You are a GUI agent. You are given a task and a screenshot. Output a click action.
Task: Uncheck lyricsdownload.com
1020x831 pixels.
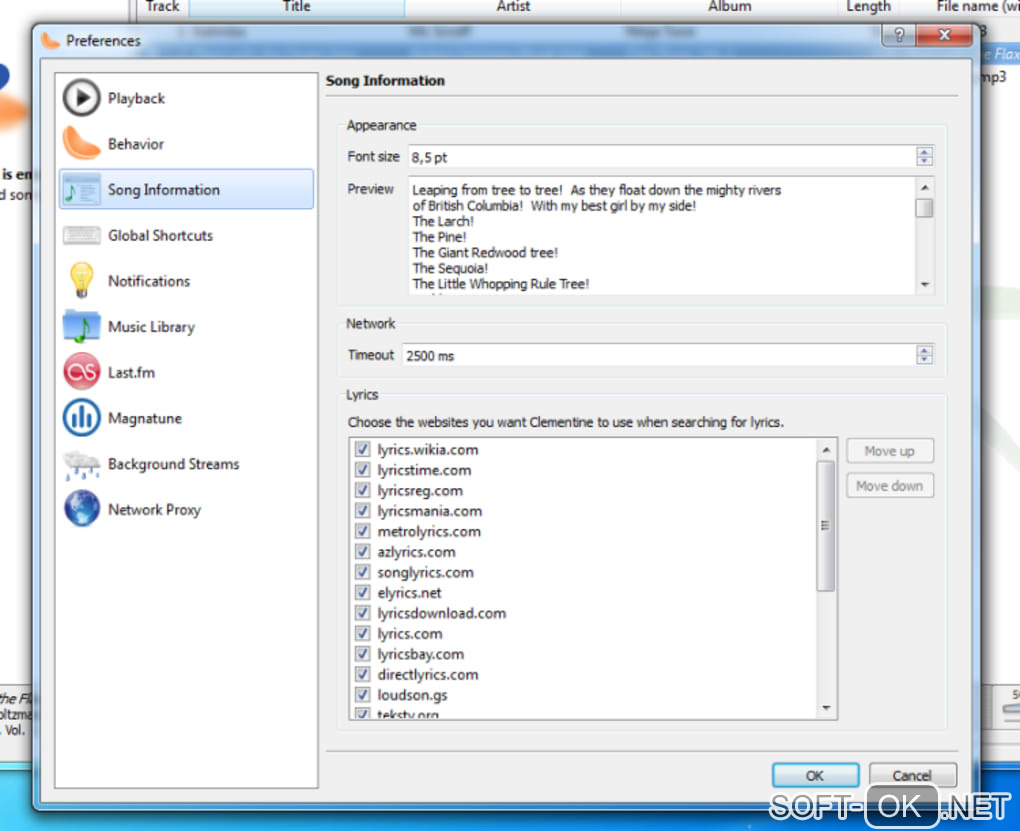tap(362, 612)
